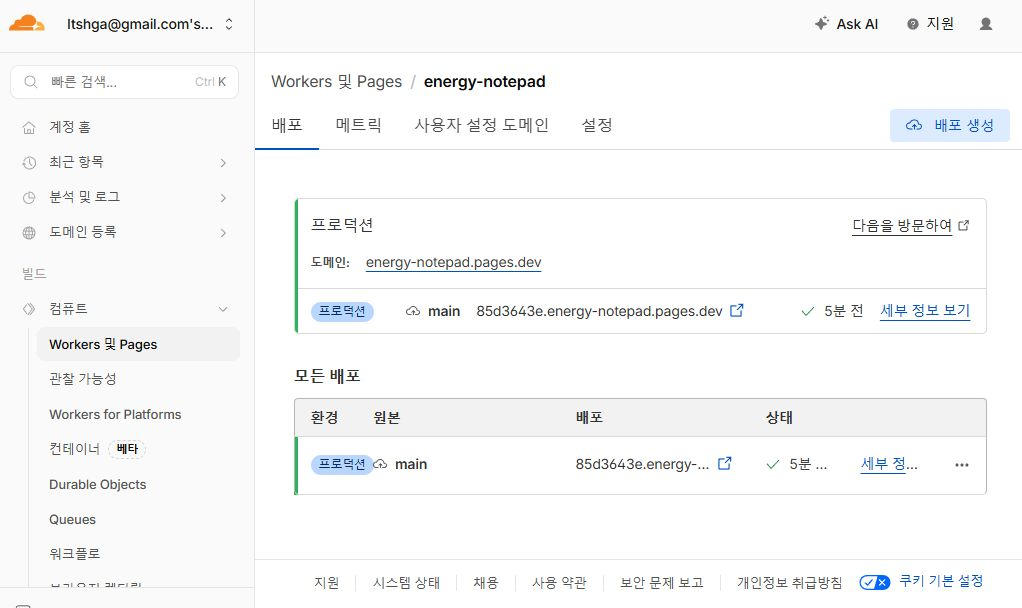Viewport: 1022px width, 608px height.
Task: Click the 배포 생성 button
Action: (x=950, y=125)
